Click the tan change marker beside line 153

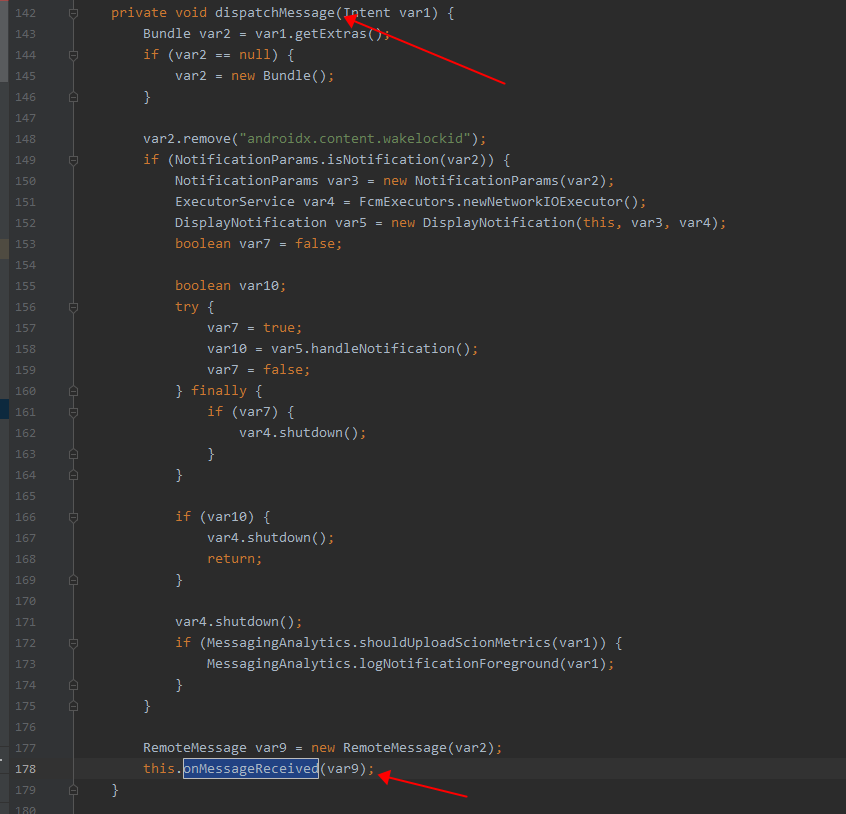[x=4, y=249]
